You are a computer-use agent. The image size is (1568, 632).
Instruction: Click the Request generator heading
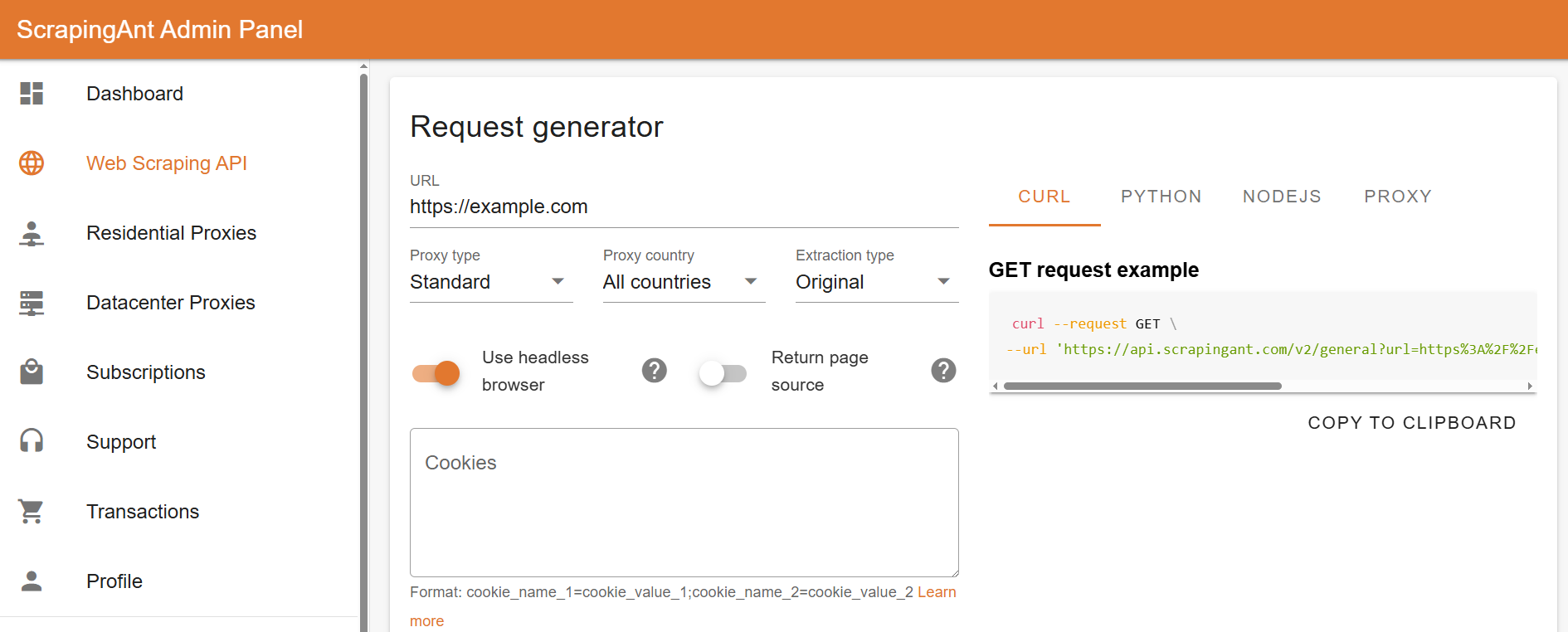[537, 127]
